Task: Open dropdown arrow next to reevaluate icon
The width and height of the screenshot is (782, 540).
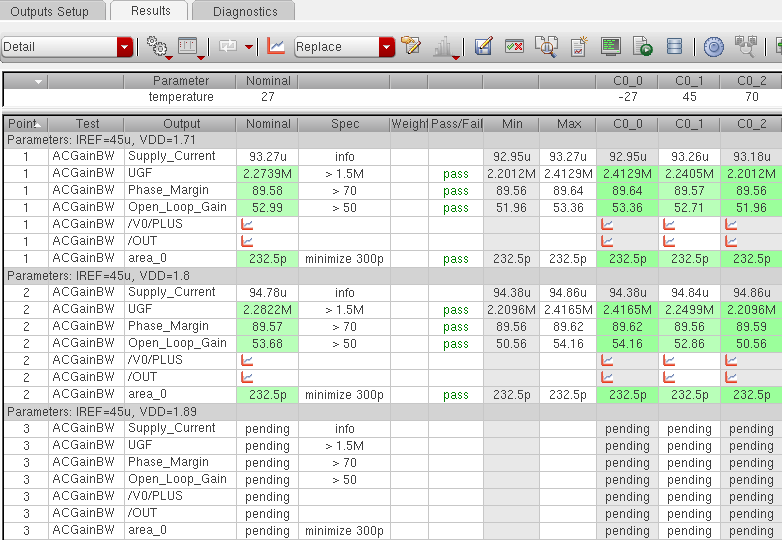Action: 249,47
